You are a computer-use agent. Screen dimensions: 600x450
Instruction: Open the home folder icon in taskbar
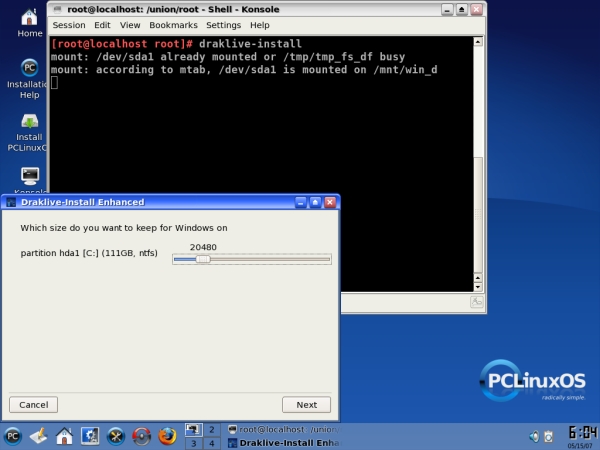tap(64, 436)
